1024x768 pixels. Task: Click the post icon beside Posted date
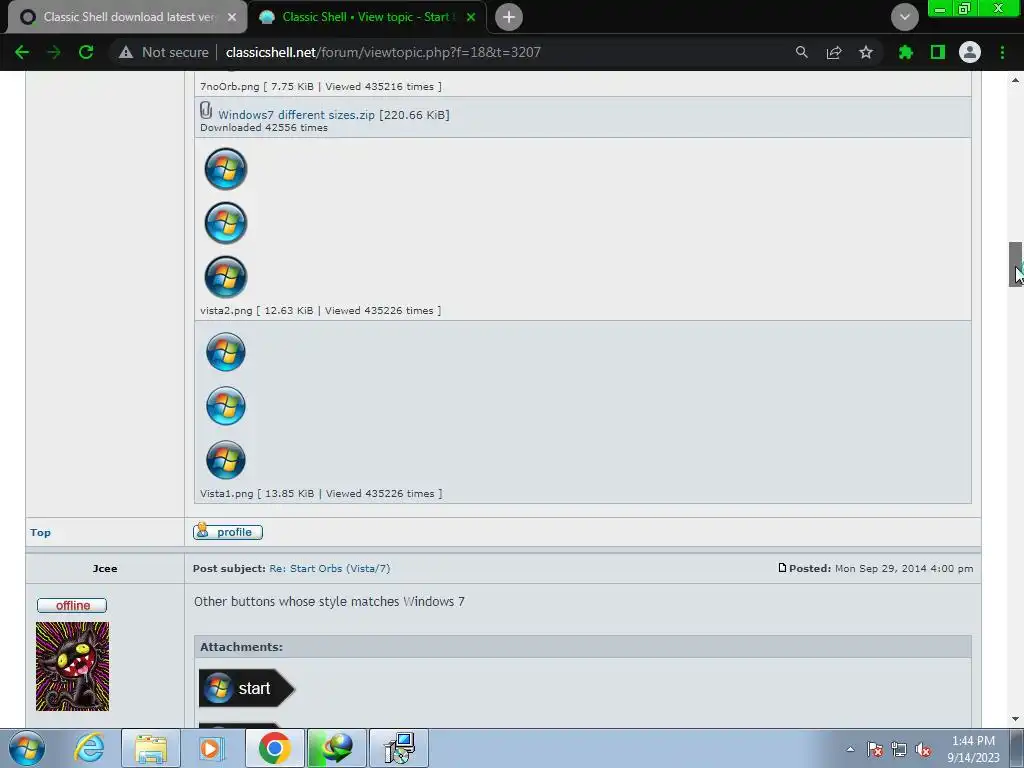pos(782,568)
